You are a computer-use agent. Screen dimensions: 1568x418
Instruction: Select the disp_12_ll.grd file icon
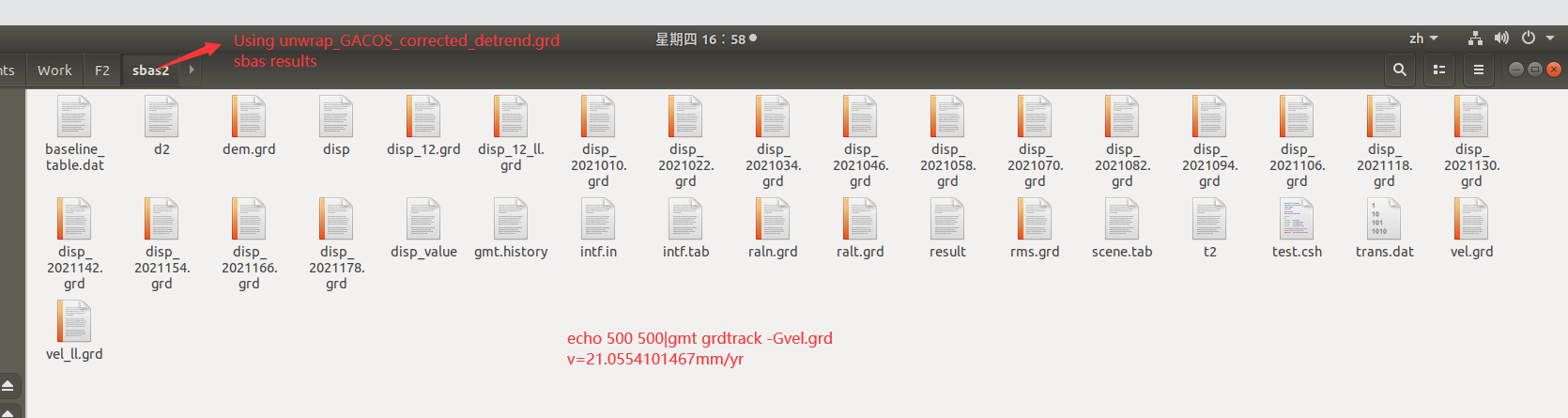click(x=511, y=116)
